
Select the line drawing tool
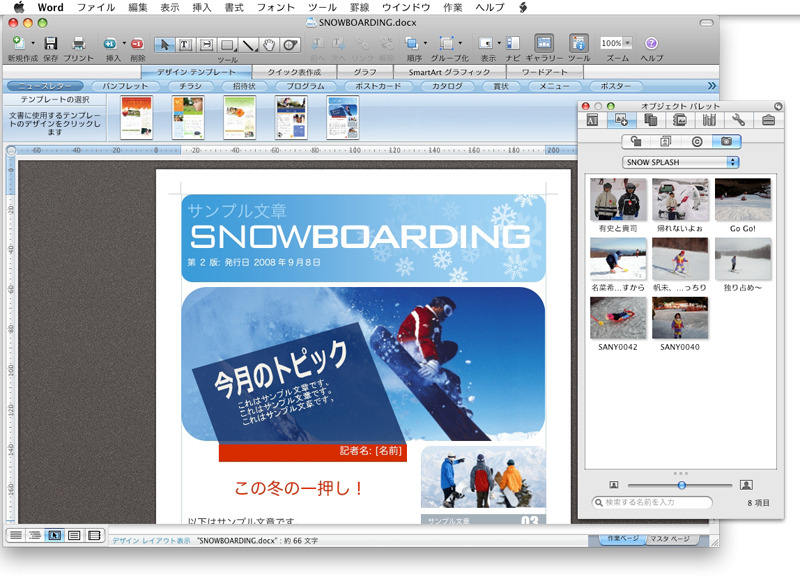coord(248,45)
